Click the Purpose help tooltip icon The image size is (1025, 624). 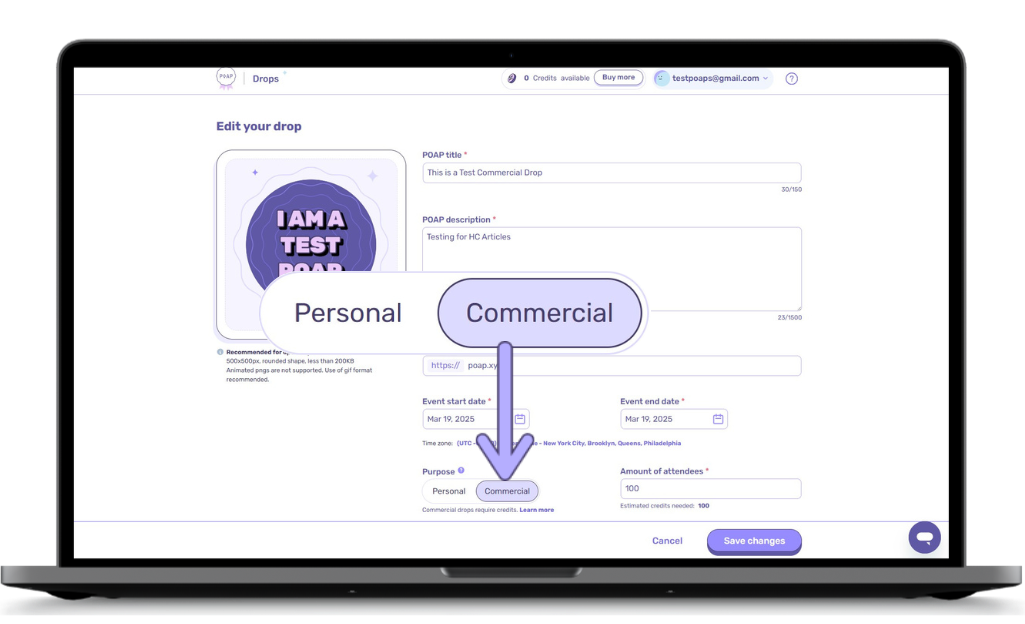(461, 470)
